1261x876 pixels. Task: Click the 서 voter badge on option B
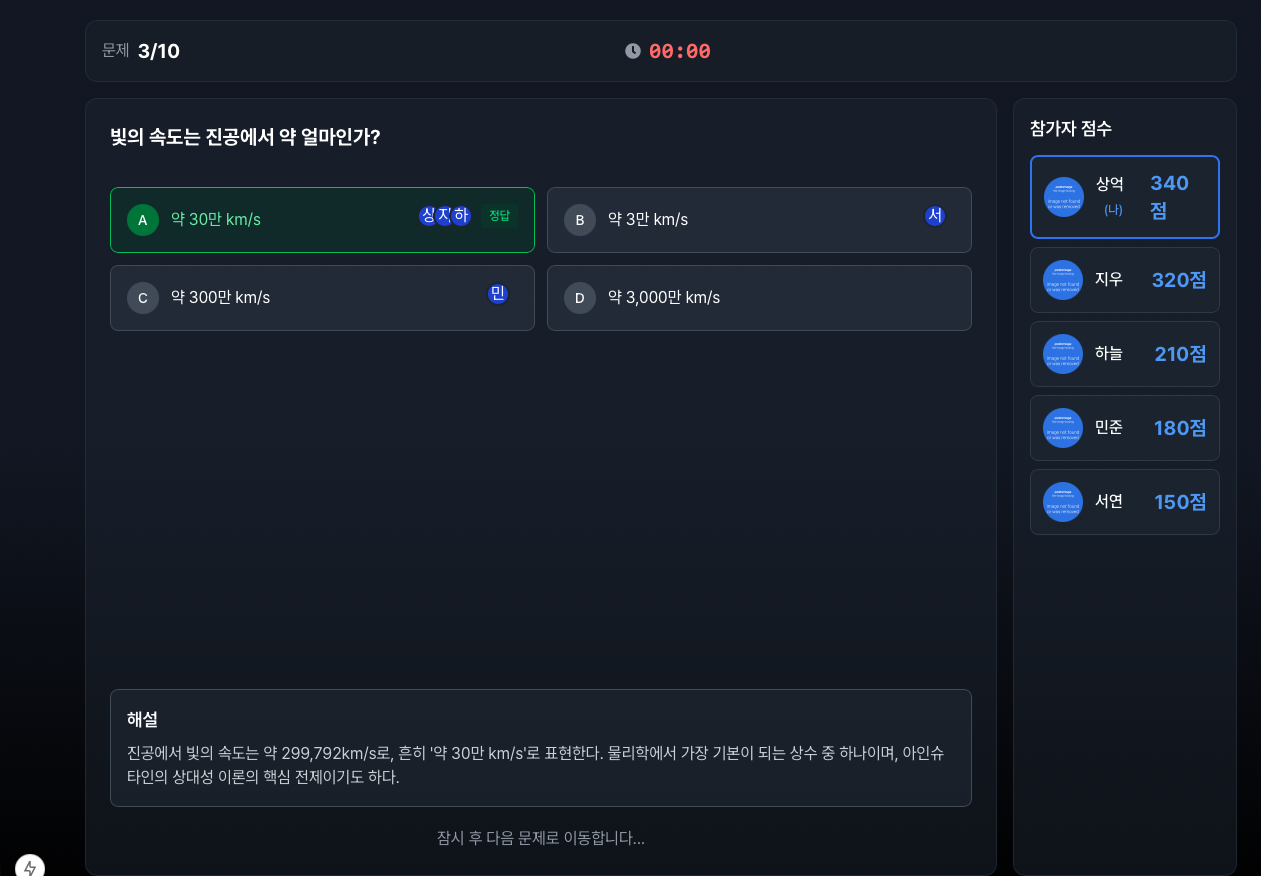[x=935, y=216]
